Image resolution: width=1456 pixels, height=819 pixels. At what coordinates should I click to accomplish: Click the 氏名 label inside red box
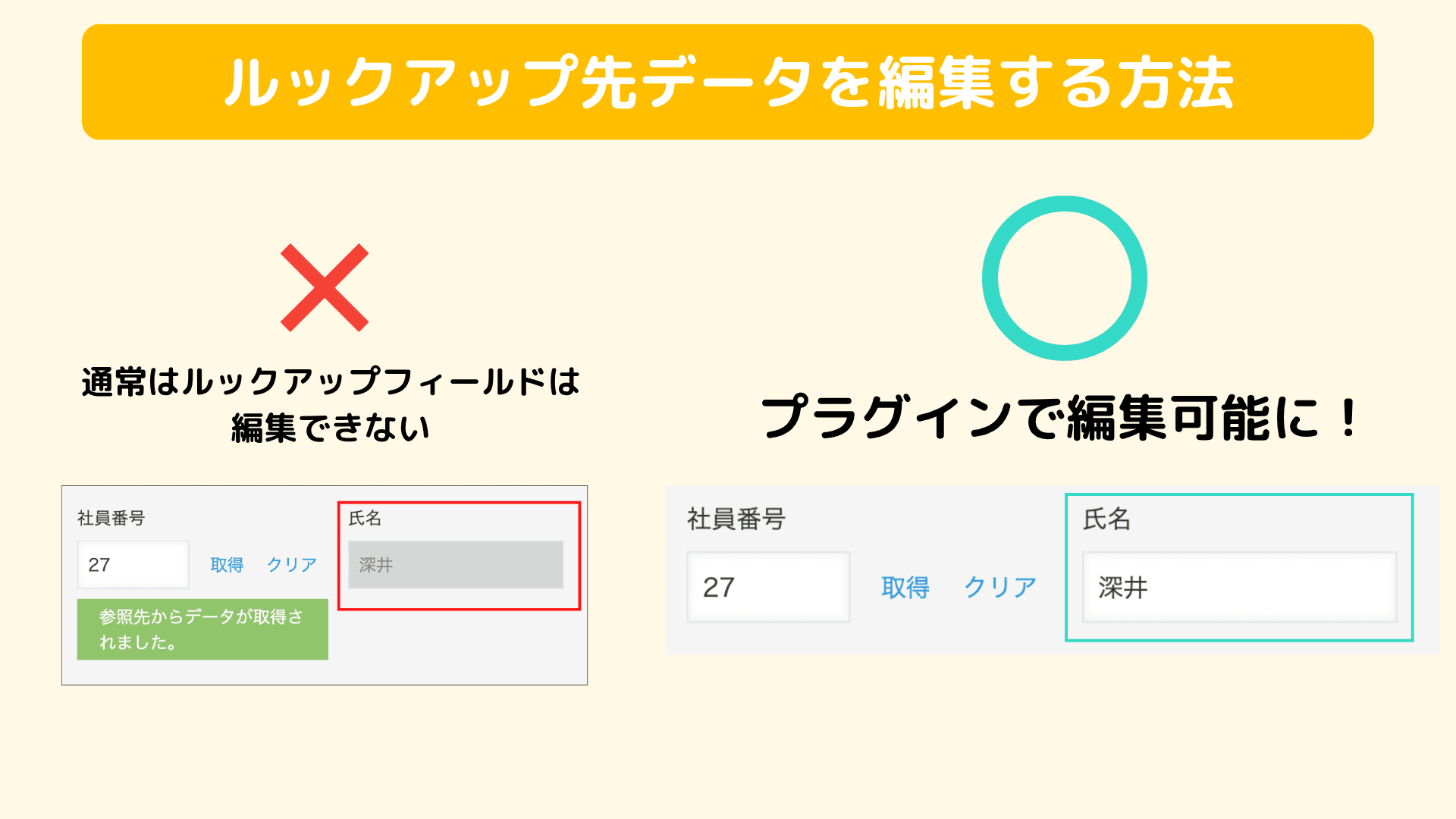pos(365,518)
